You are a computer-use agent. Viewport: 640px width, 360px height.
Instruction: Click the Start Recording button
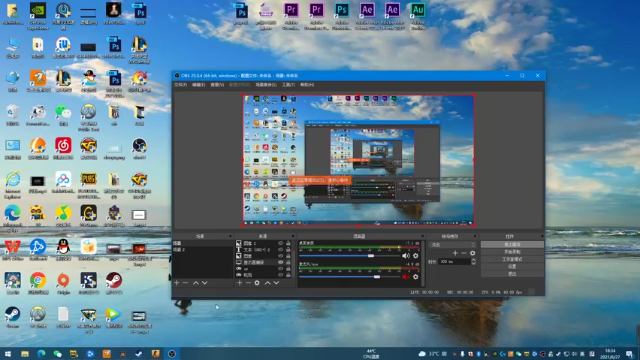pyautogui.click(x=512, y=252)
